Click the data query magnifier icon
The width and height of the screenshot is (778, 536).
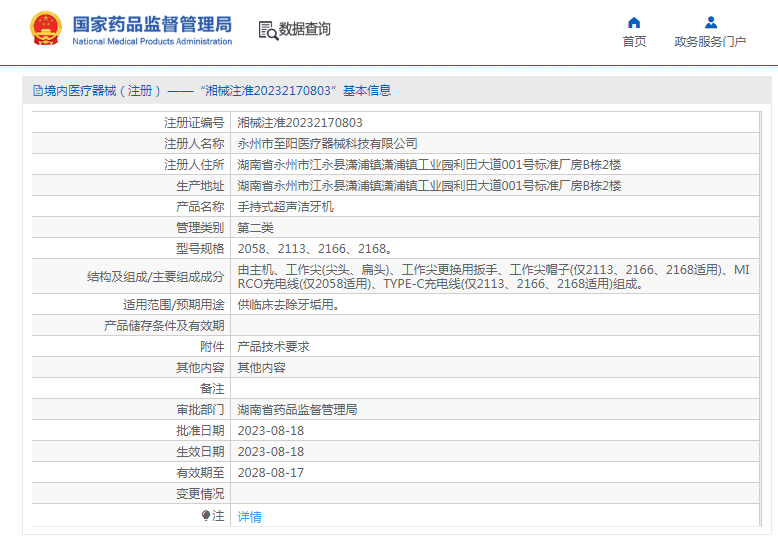267,30
